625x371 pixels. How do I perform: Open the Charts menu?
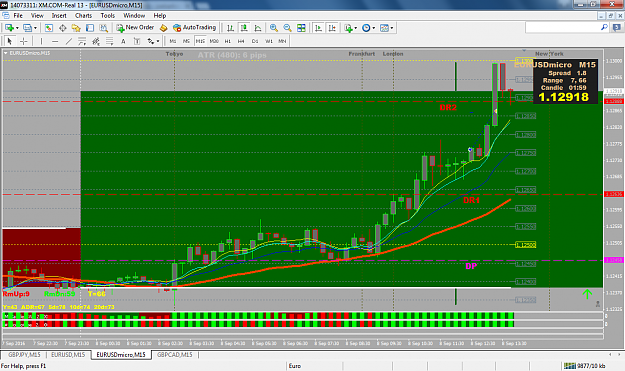pyautogui.click(x=83, y=16)
